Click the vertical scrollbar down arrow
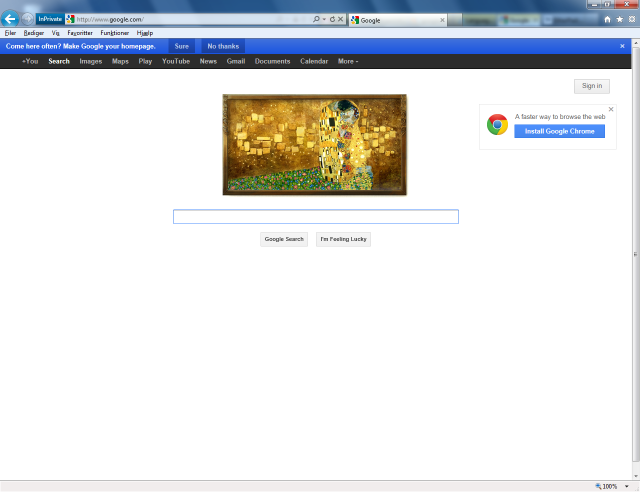The height and width of the screenshot is (492, 640). pyautogui.click(x=636, y=476)
